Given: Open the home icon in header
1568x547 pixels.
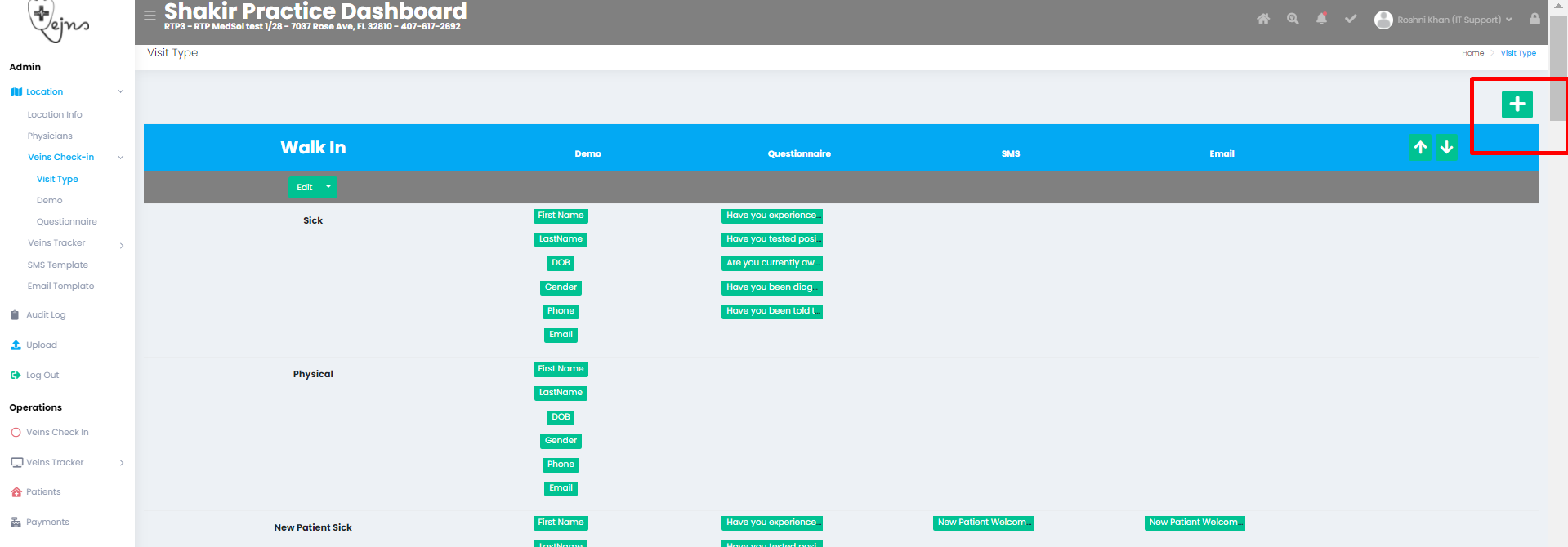Looking at the screenshot, I should coord(1263,19).
